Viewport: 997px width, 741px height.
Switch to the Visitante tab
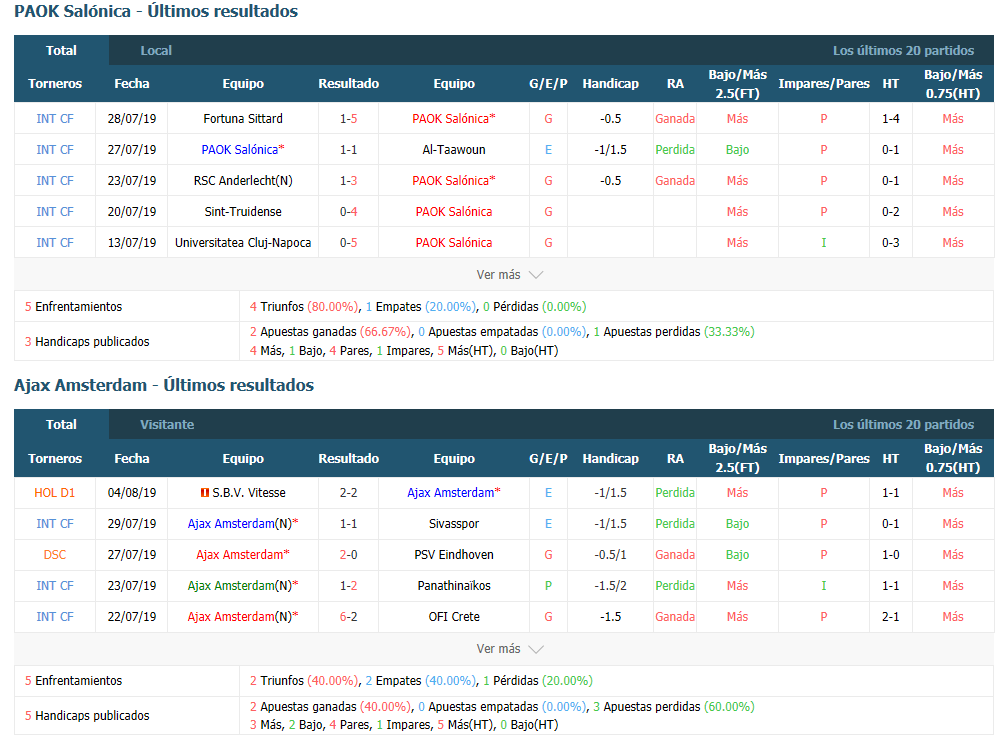point(167,424)
